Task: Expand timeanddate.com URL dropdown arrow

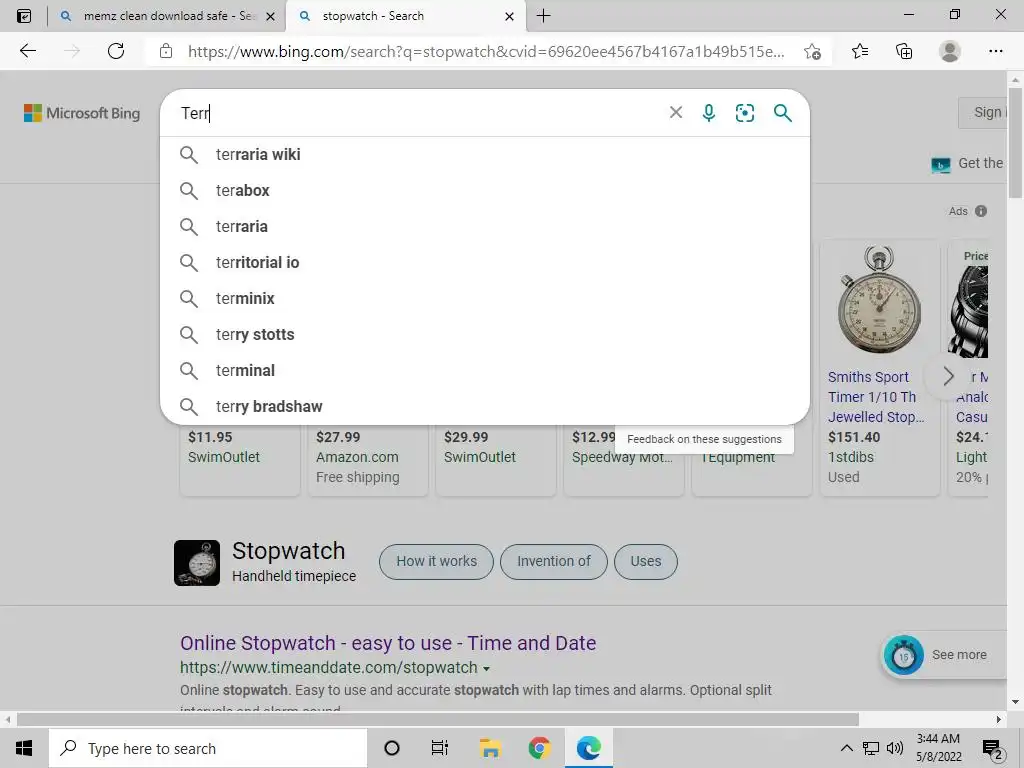Action: click(486, 669)
